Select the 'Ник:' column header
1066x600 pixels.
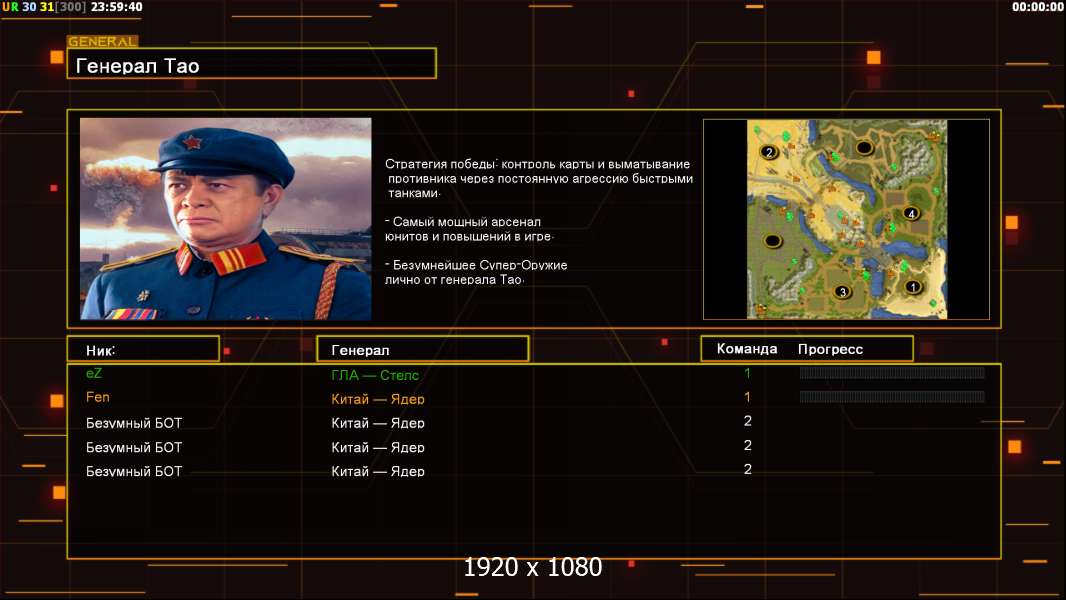[x=143, y=349]
